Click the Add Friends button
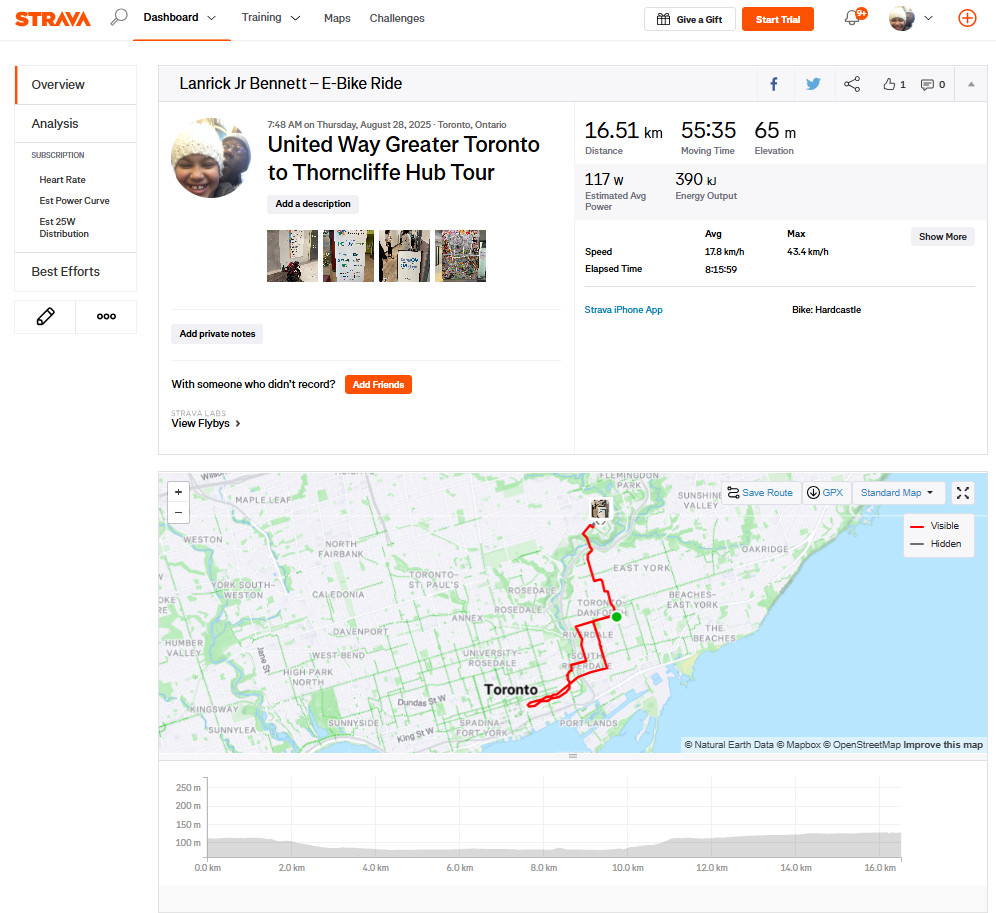Screen dimensions: 996x913 tap(378, 384)
